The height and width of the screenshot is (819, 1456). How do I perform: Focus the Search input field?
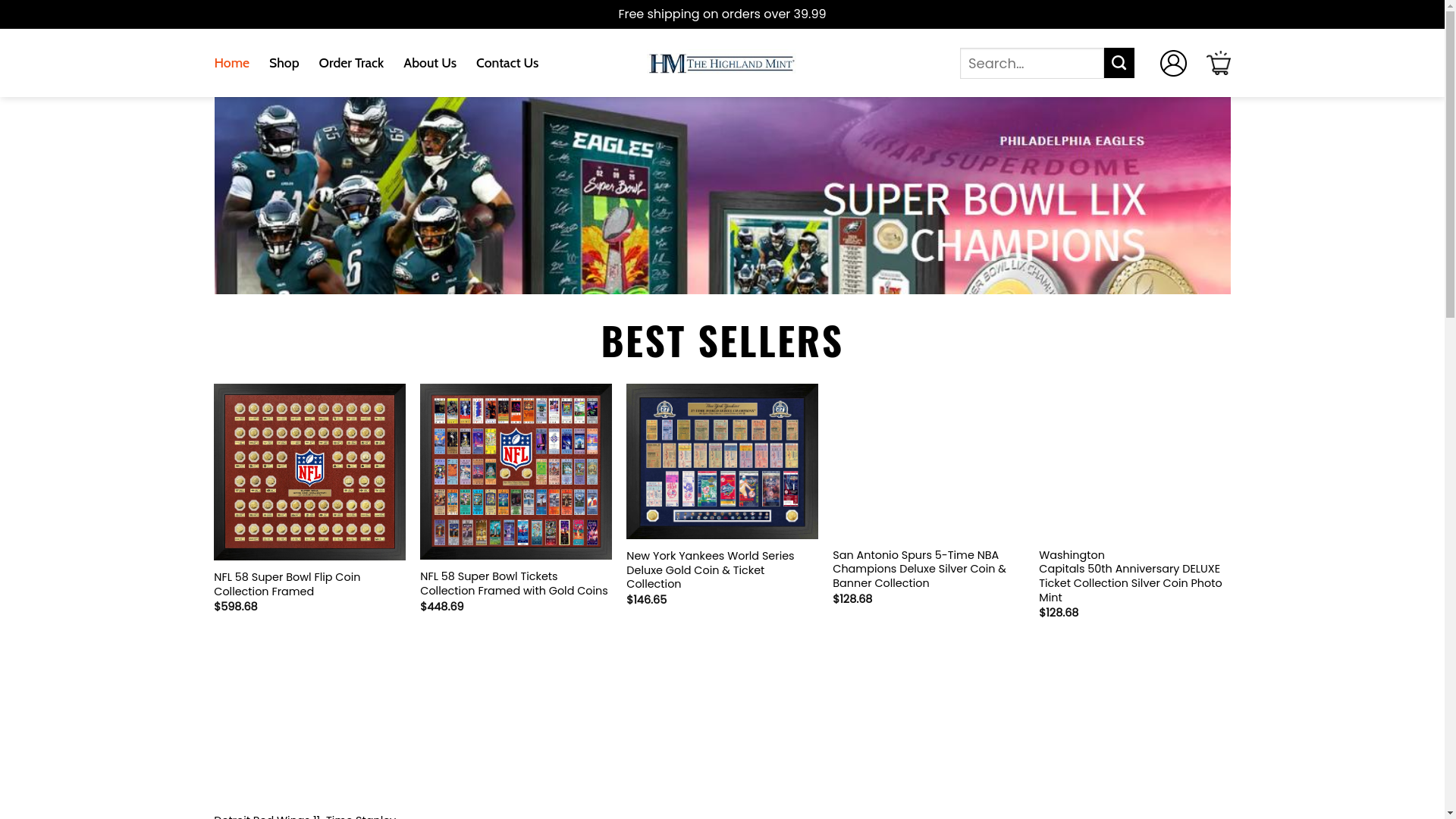tap(1032, 63)
